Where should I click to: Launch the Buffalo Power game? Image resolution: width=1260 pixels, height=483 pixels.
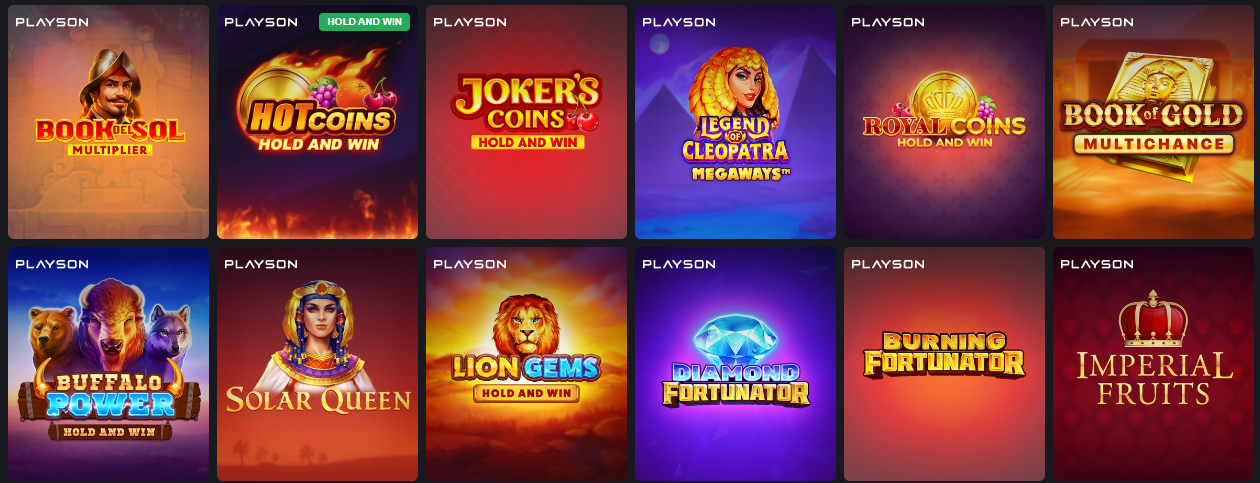[108, 364]
